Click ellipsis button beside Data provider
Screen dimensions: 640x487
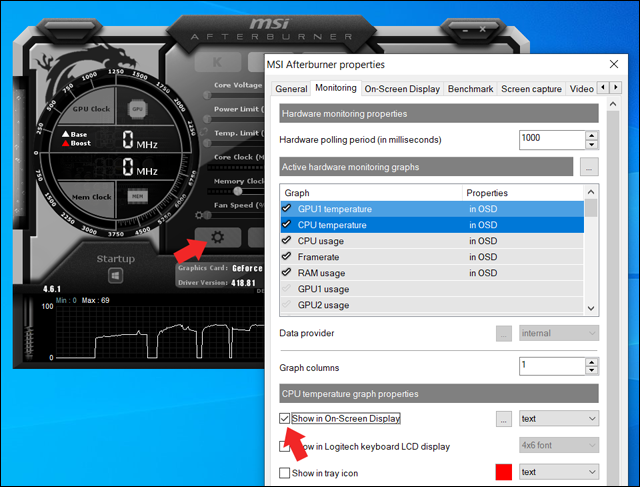(504, 334)
